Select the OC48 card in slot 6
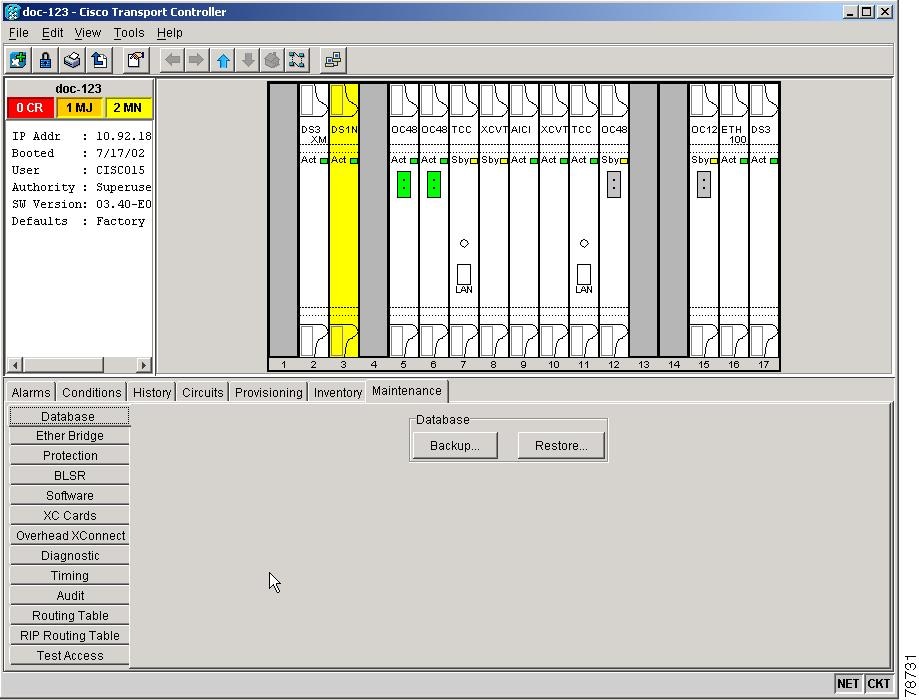This screenshot has height=700, width=919. pyautogui.click(x=434, y=220)
